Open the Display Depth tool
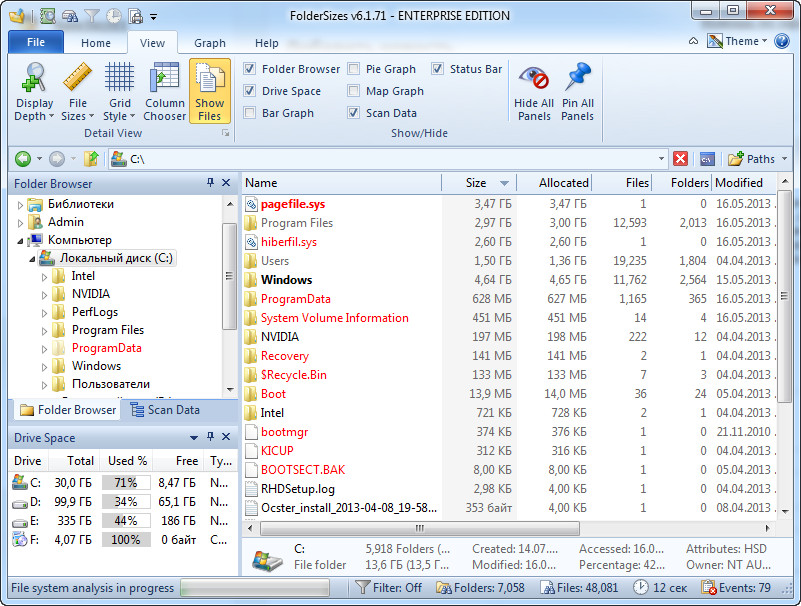This screenshot has width=801, height=606. 34,91
